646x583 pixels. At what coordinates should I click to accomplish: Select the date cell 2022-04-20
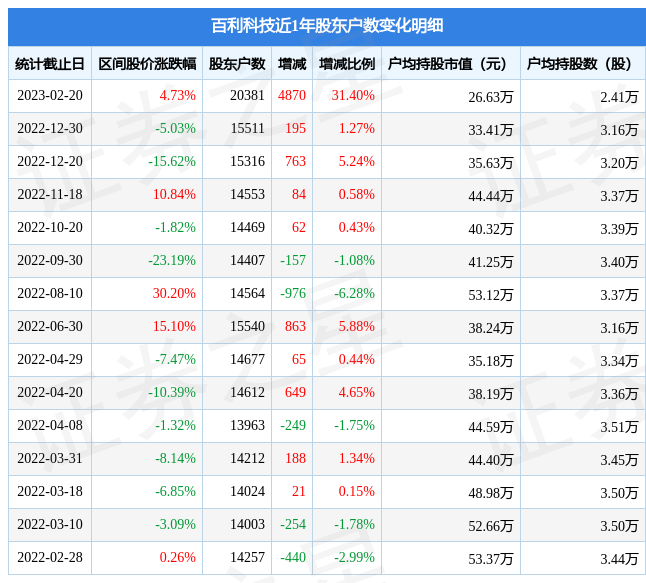click(x=50, y=392)
